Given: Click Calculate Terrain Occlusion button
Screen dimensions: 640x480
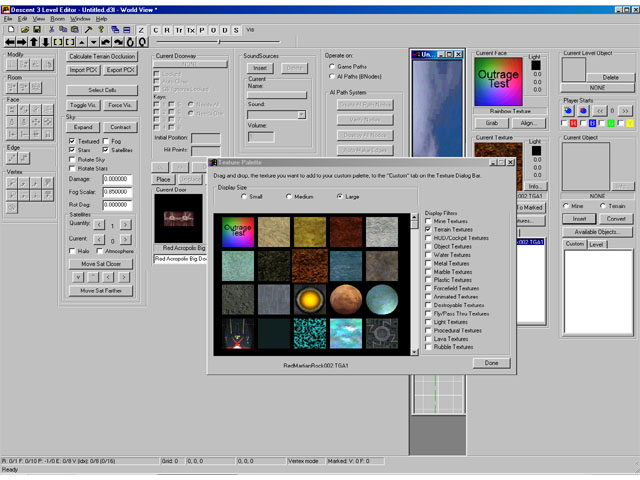Looking at the screenshot, I should pos(102,56).
